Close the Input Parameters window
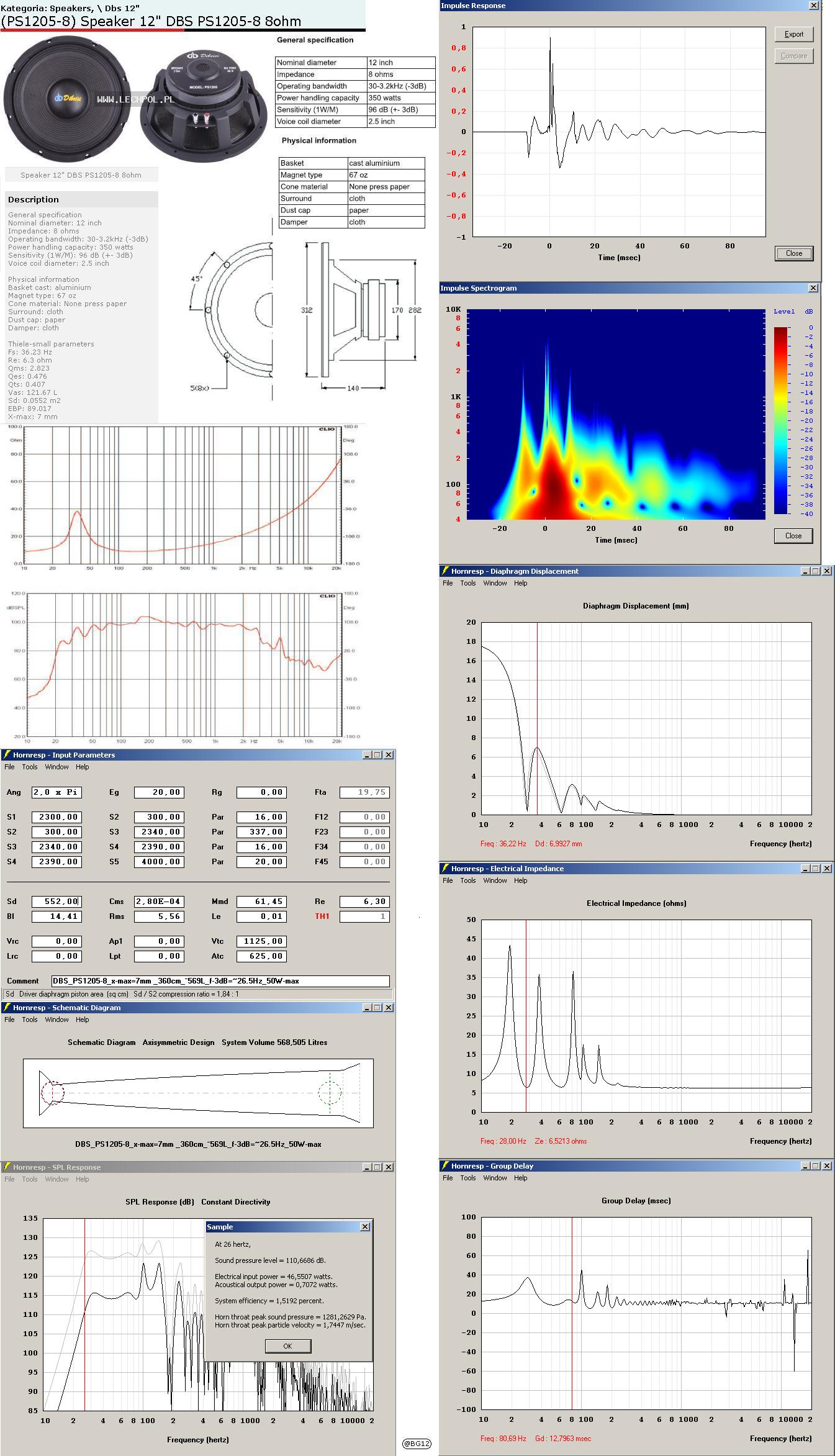The height and width of the screenshot is (1456, 835). pyautogui.click(x=389, y=755)
